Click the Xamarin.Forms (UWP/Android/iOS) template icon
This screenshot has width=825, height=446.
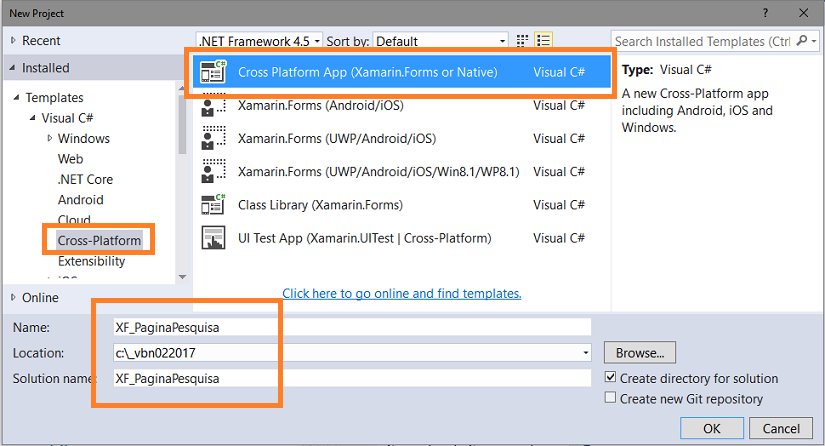pos(214,138)
